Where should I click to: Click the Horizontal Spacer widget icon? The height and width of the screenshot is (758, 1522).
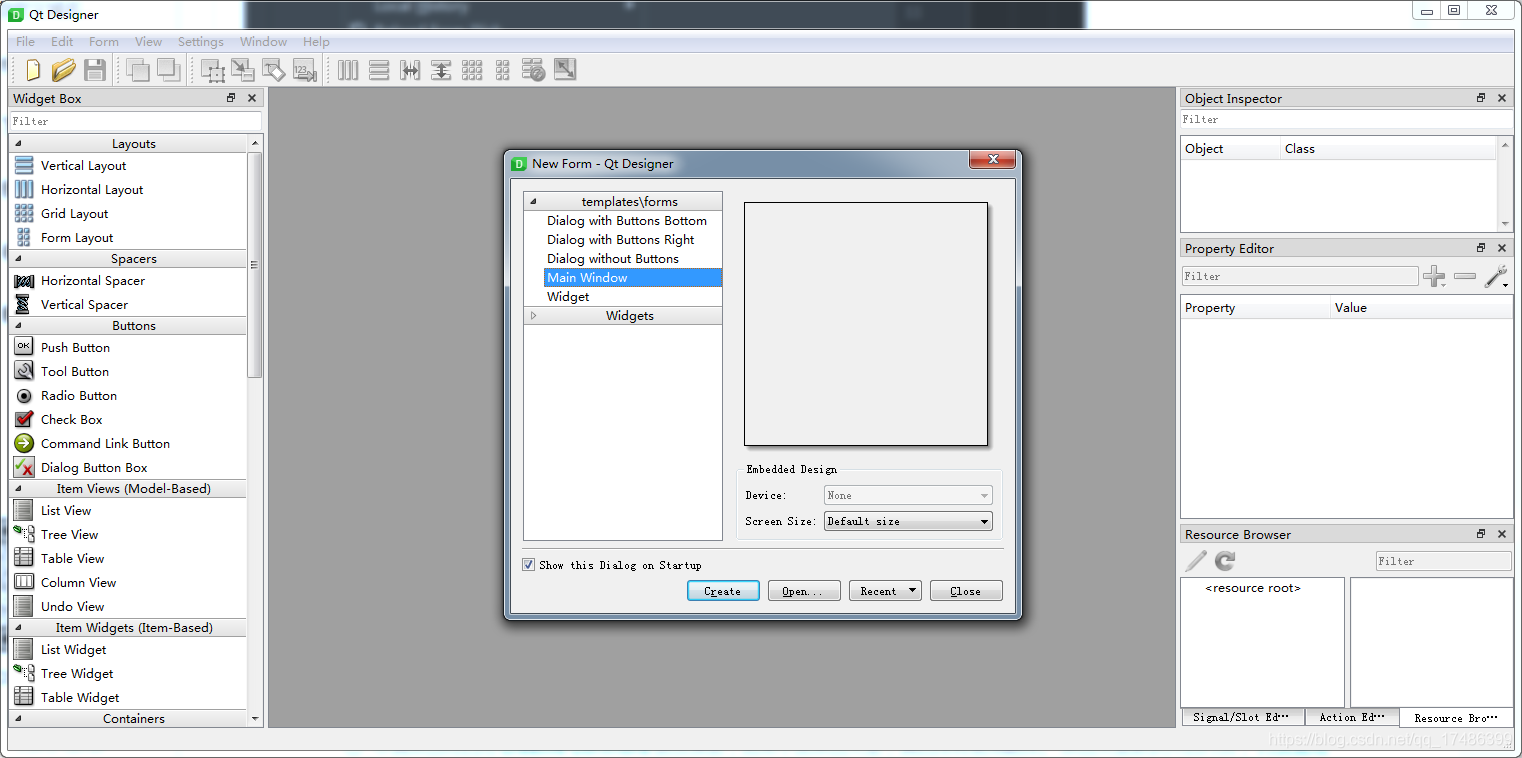point(24,281)
